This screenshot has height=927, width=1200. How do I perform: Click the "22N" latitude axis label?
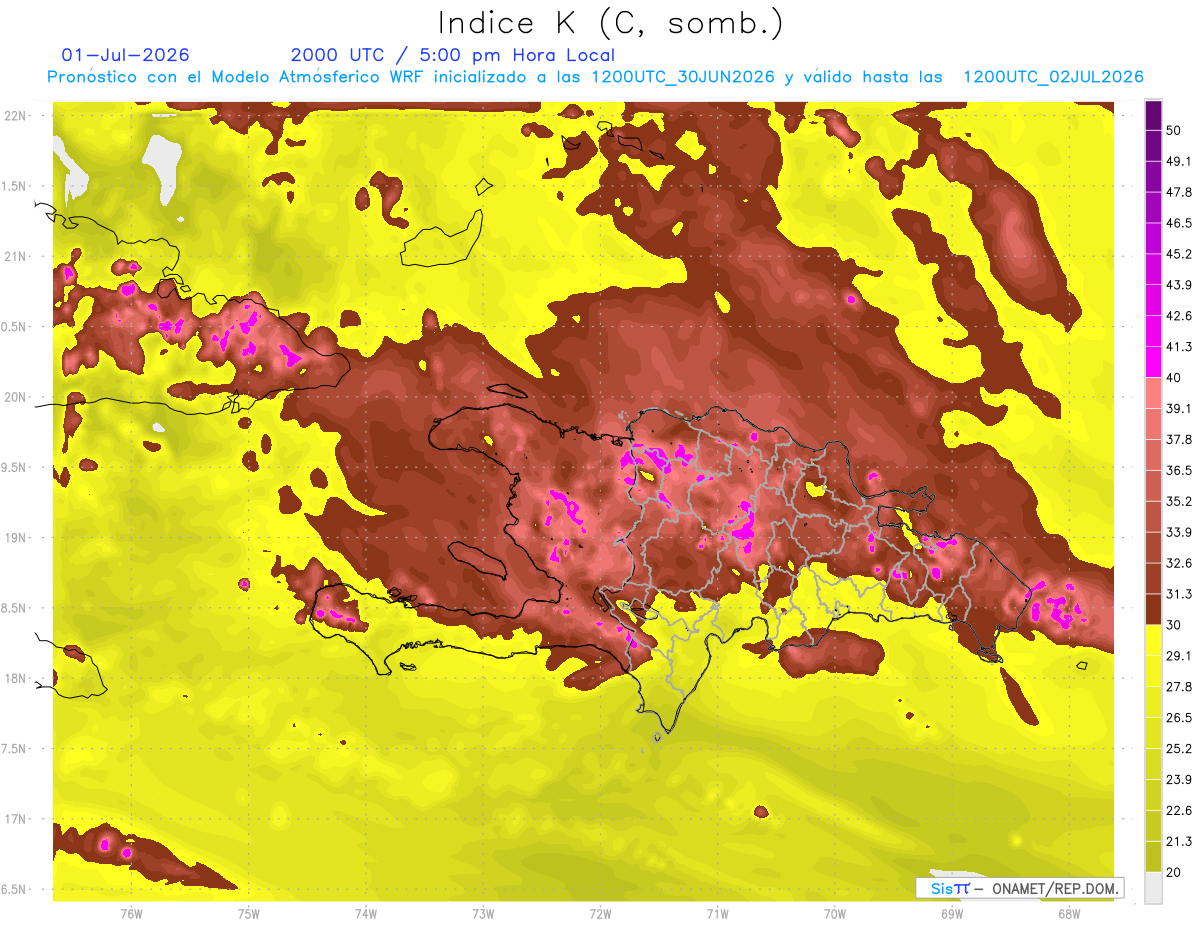(15, 116)
